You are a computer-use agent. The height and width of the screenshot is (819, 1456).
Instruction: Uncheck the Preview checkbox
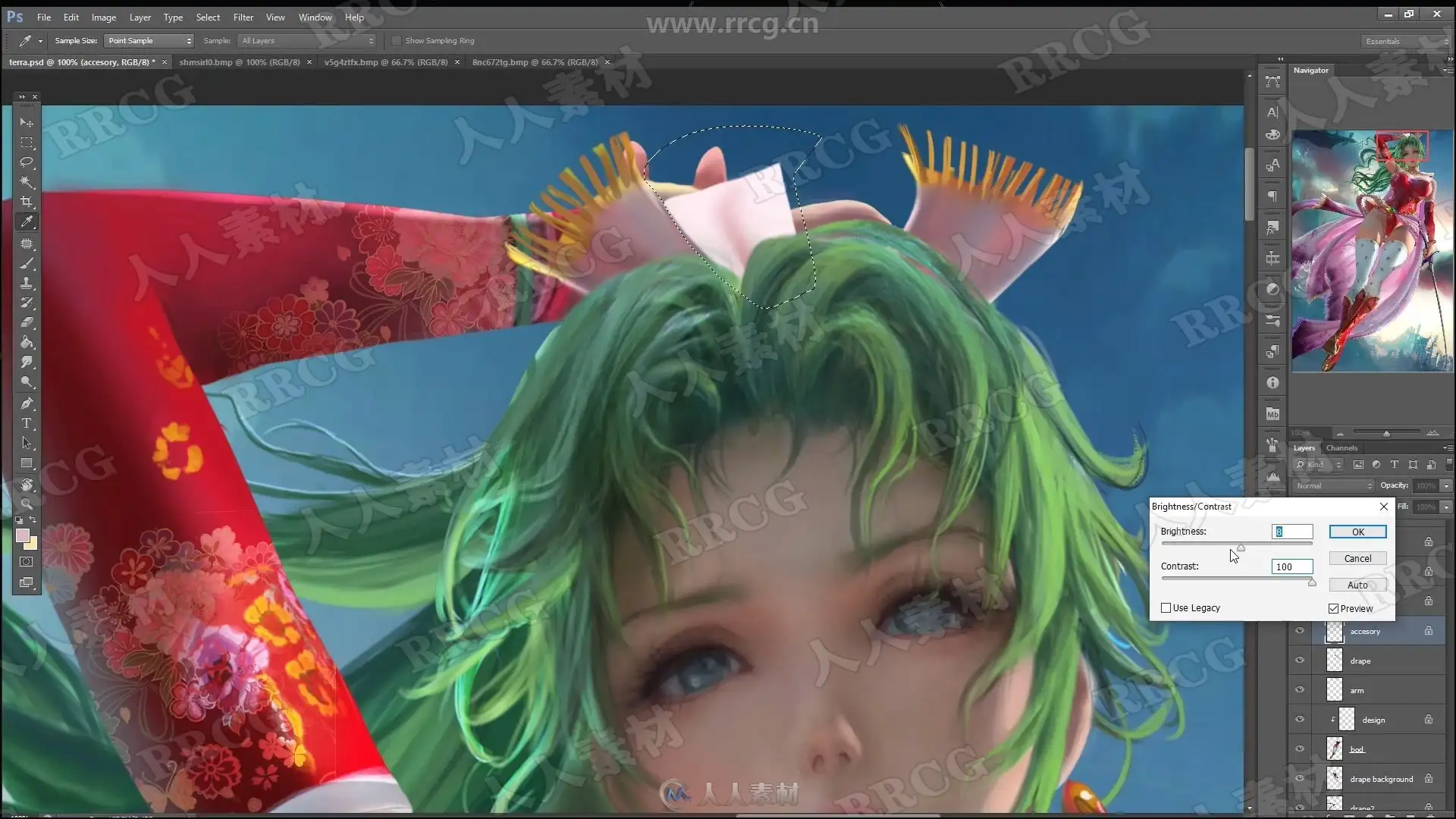click(1333, 608)
